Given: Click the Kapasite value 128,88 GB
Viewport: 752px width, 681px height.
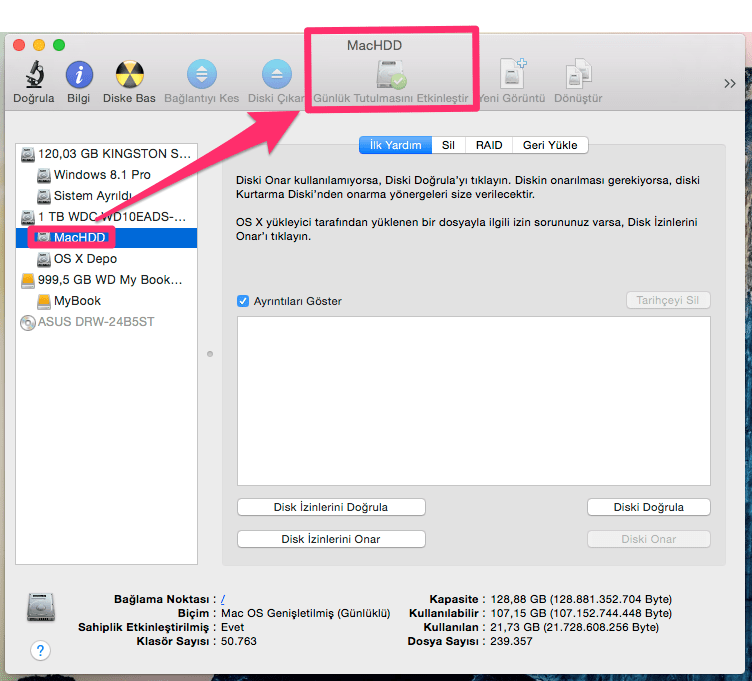Looking at the screenshot, I should 581,599.
